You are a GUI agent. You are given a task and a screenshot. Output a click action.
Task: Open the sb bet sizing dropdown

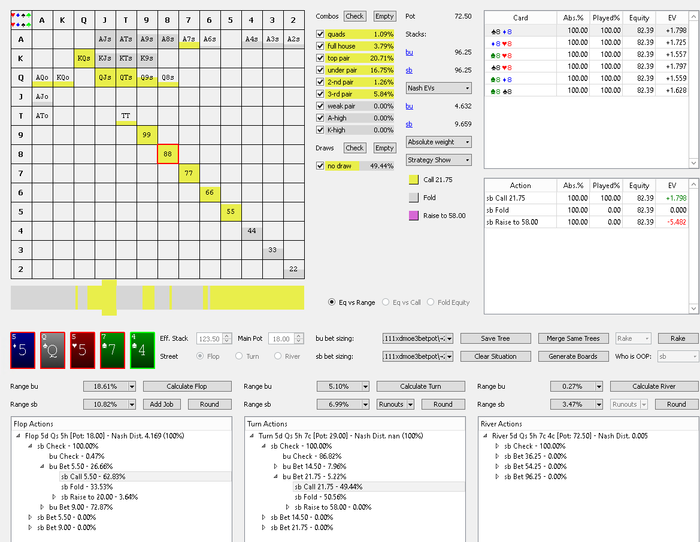[x=418, y=356]
